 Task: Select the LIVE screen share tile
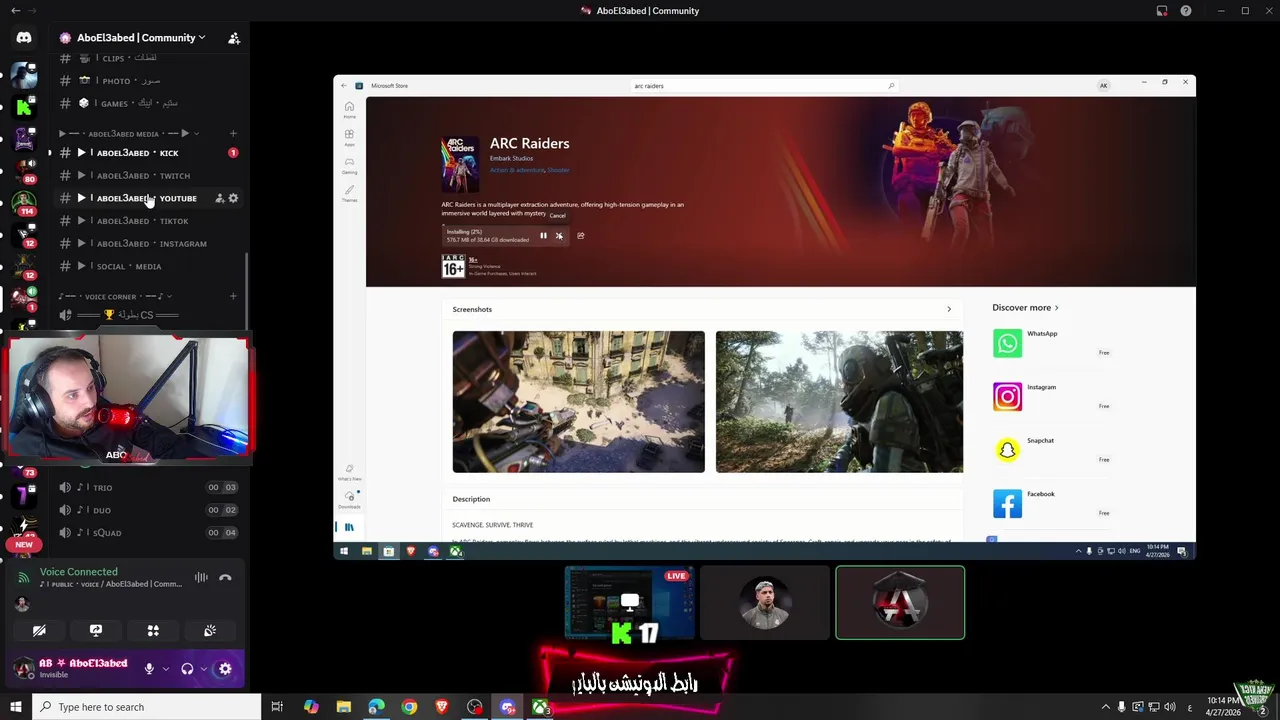click(x=630, y=602)
